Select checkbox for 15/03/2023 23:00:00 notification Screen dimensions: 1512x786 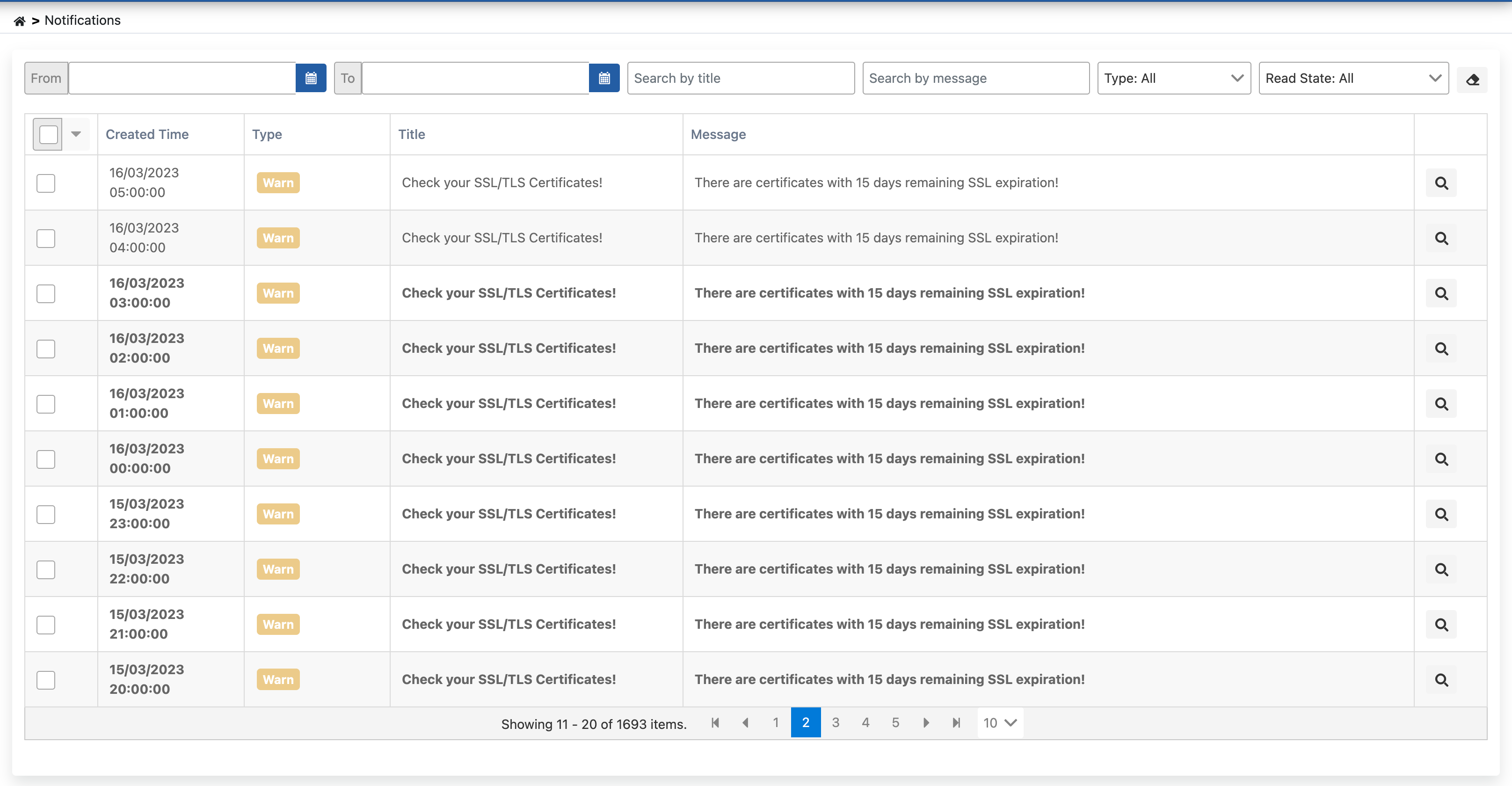[x=46, y=514]
